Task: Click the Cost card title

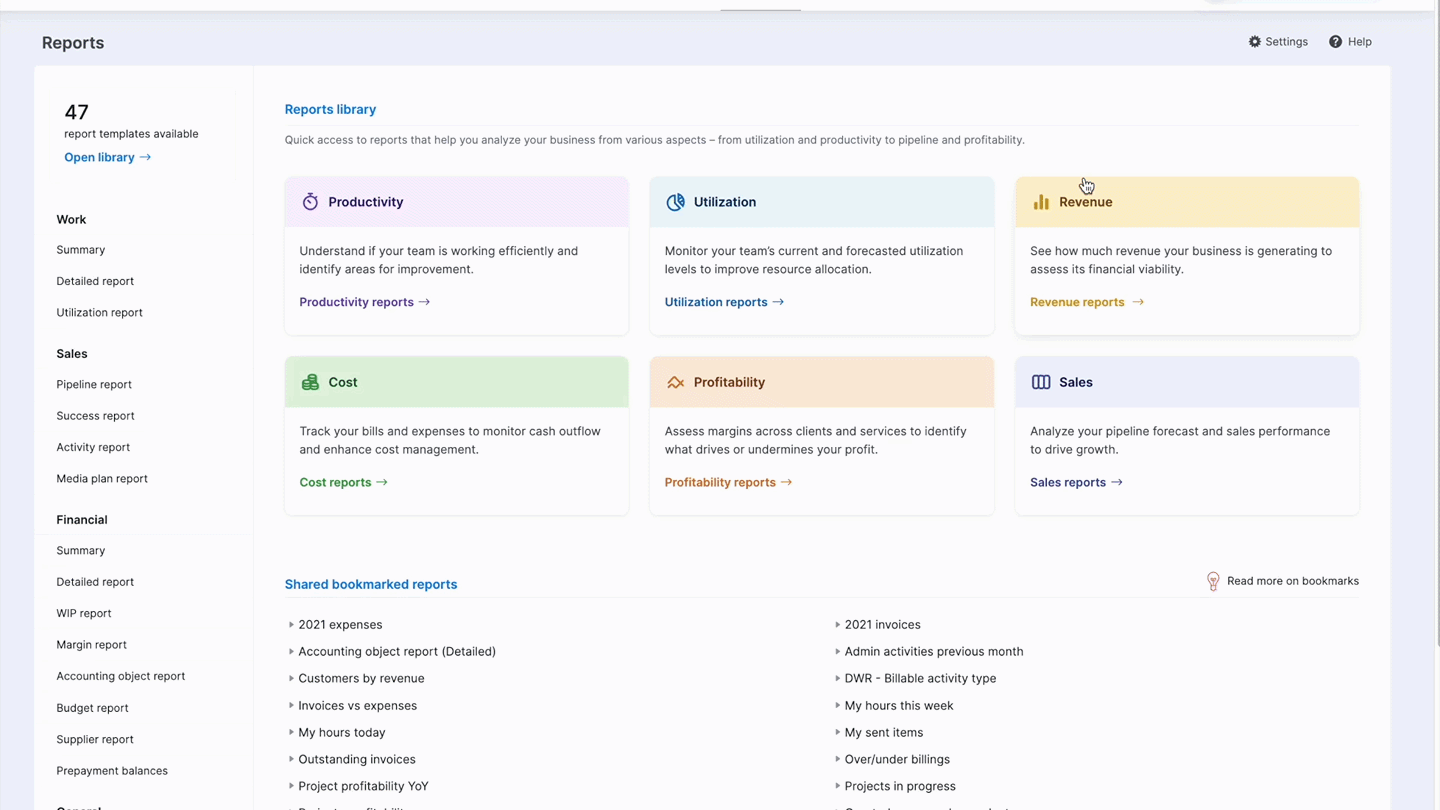Action: click(x=343, y=382)
